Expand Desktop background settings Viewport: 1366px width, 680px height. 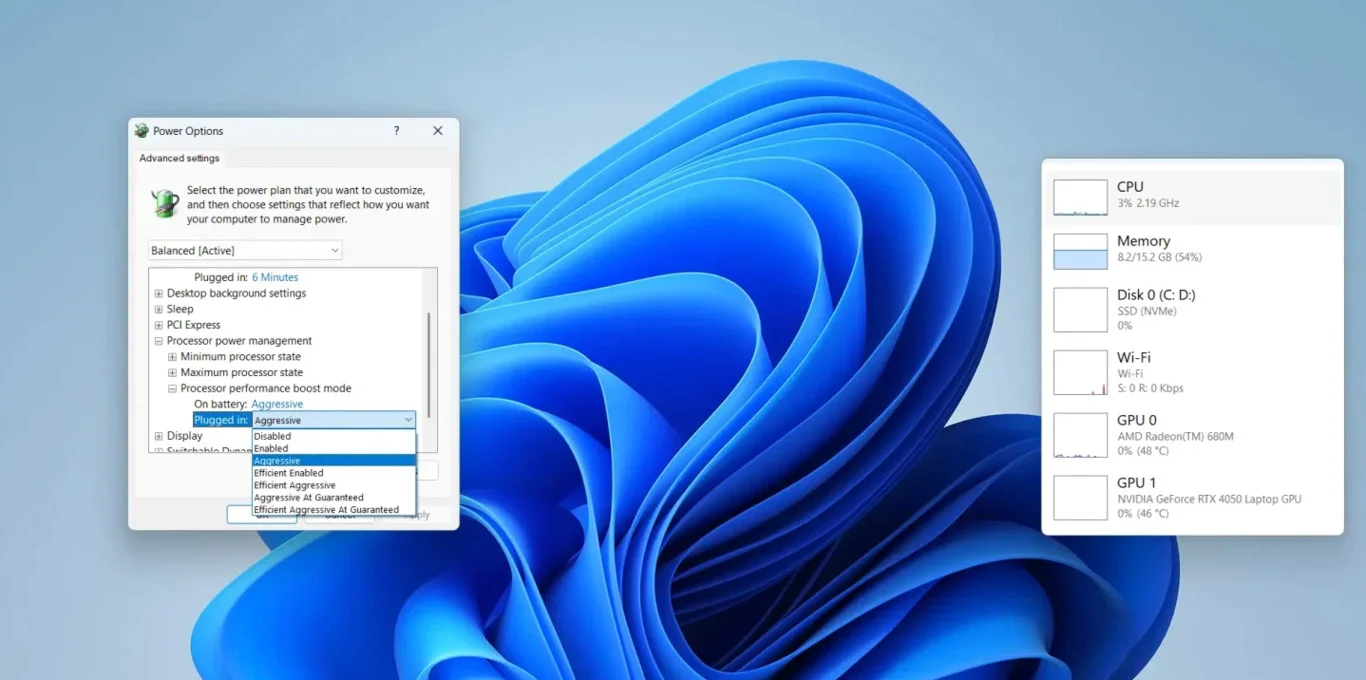(x=159, y=293)
